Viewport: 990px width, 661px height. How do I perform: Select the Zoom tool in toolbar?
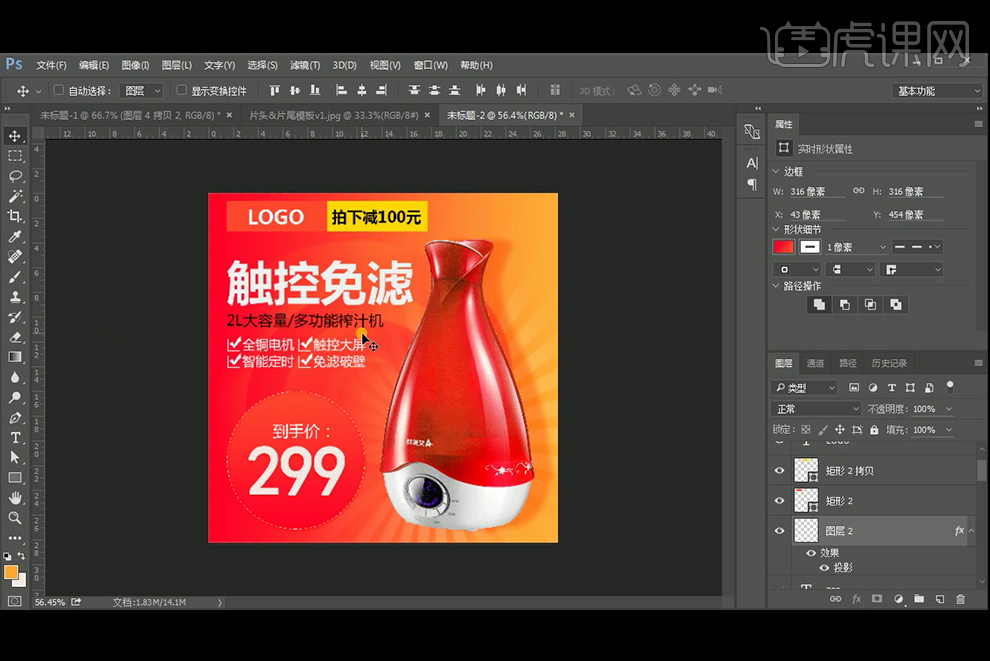(x=15, y=518)
